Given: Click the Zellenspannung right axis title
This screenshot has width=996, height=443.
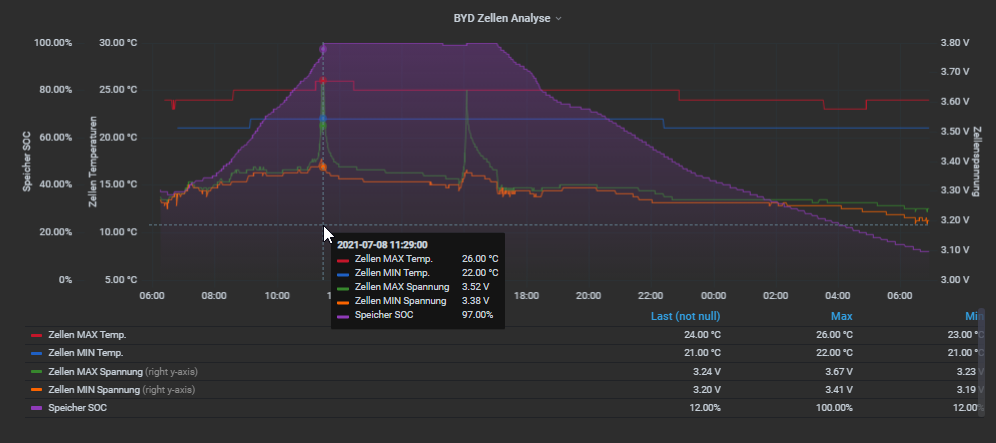Looking at the screenshot, I should tap(977, 161).
